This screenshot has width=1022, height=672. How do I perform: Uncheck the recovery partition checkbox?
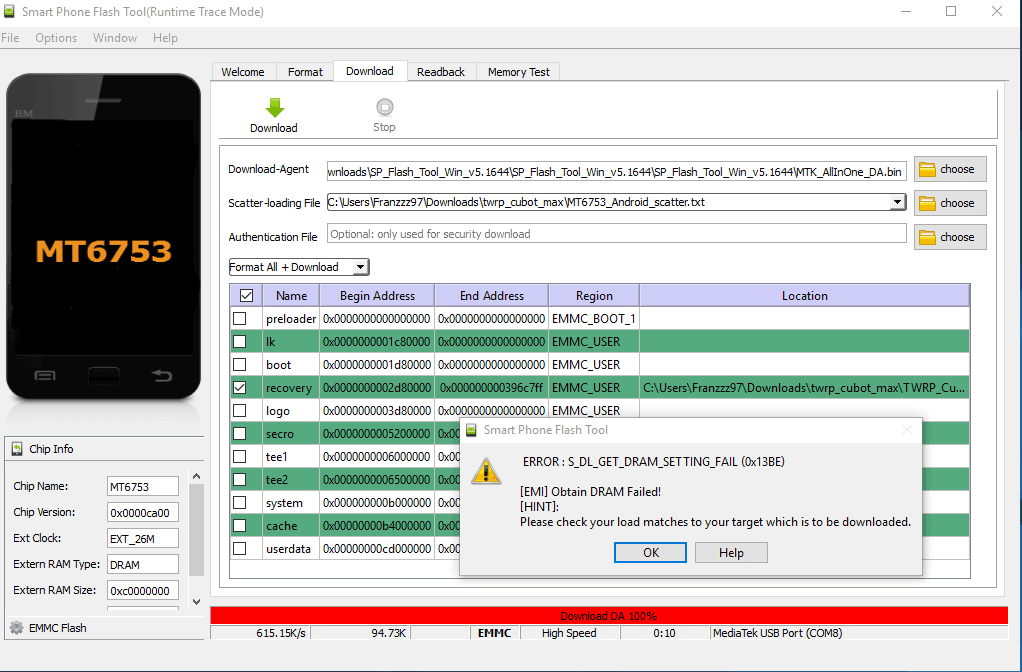pyautogui.click(x=240, y=388)
